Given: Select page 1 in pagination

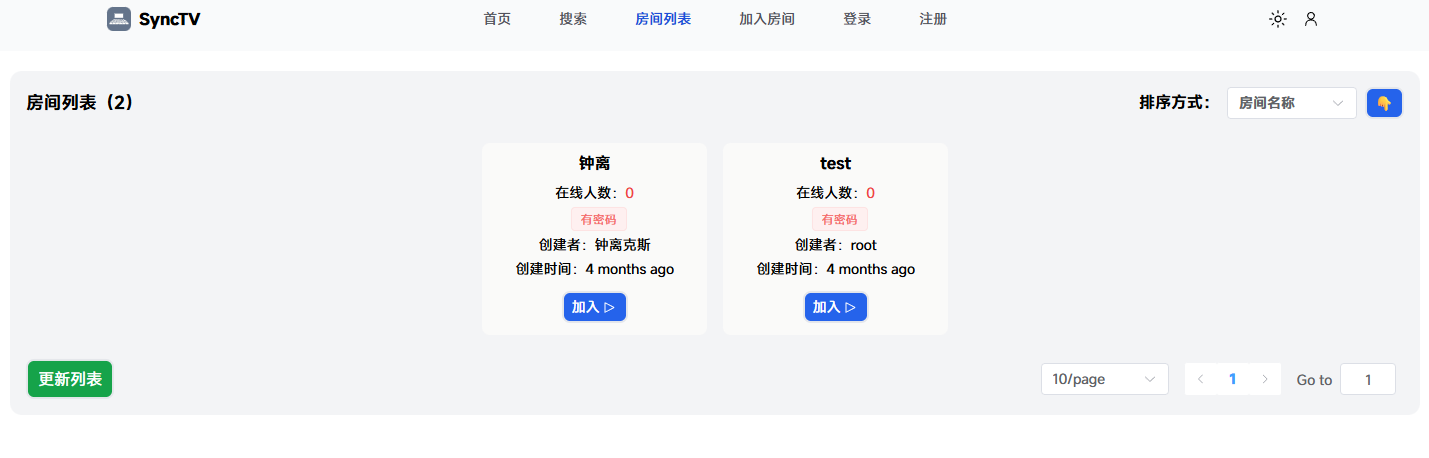Looking at the screenshot, I should 1232,379.
